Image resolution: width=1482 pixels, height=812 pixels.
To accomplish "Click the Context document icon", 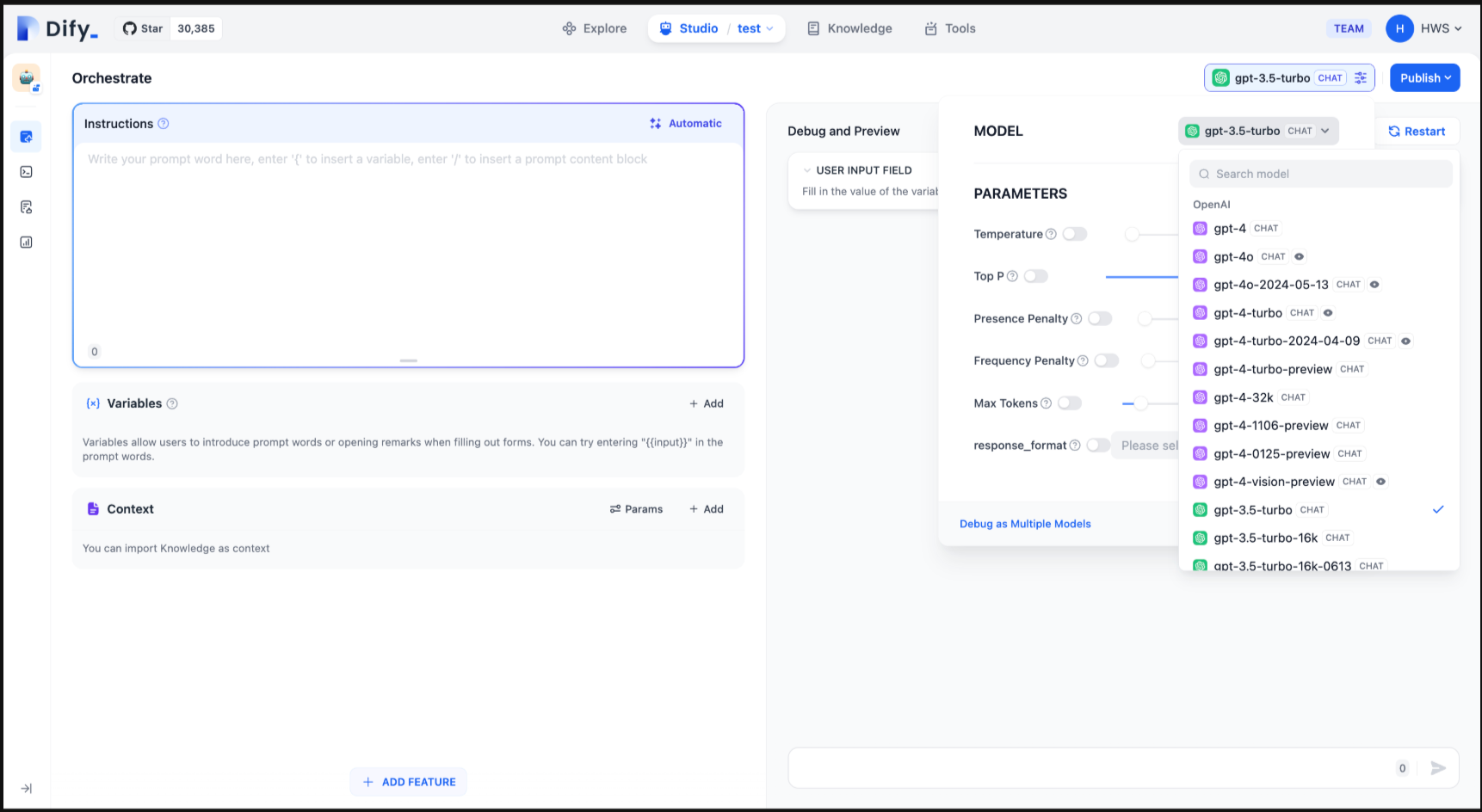I will pyautogui.click(x=93, y=509).
